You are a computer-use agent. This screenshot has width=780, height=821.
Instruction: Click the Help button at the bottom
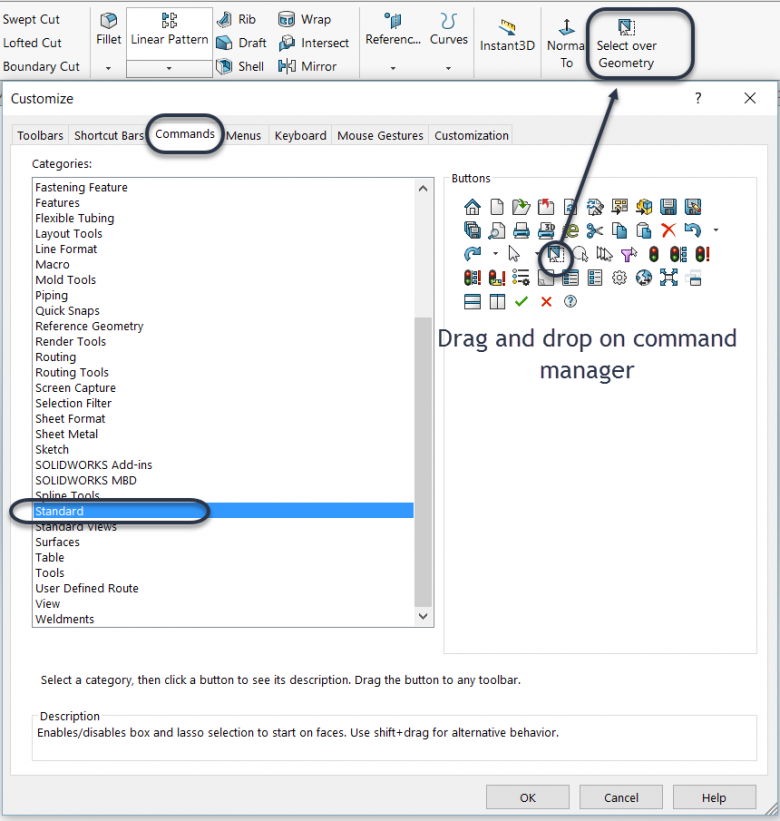714,797
